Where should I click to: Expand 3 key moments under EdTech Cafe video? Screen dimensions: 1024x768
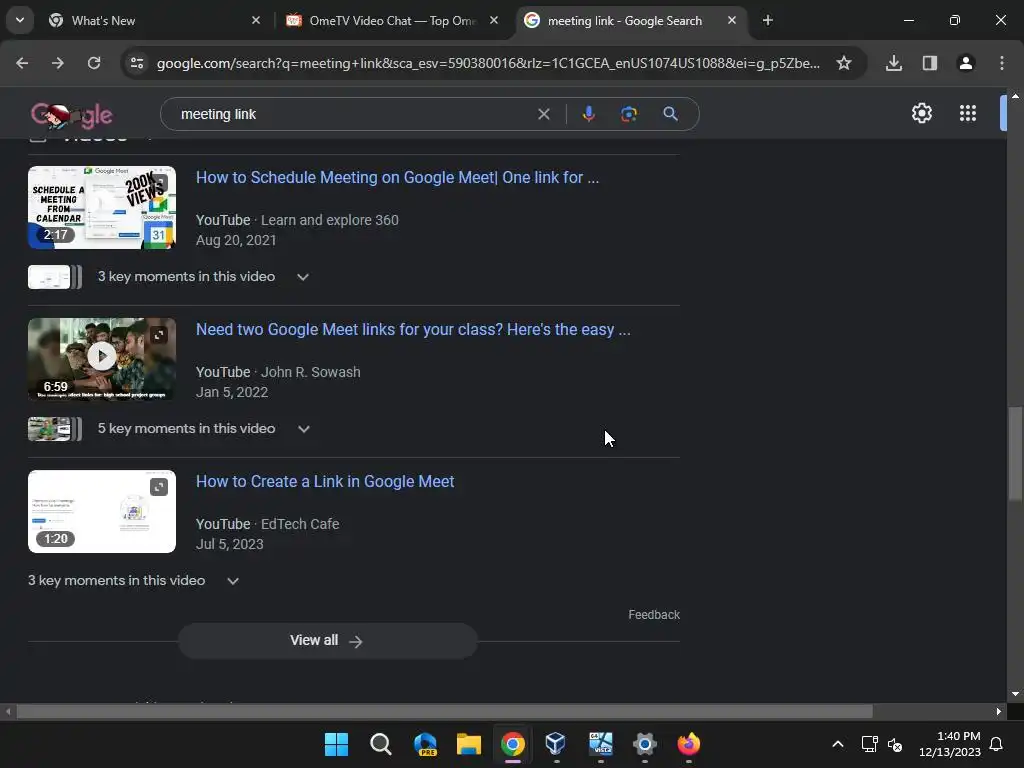click(233, 581)
